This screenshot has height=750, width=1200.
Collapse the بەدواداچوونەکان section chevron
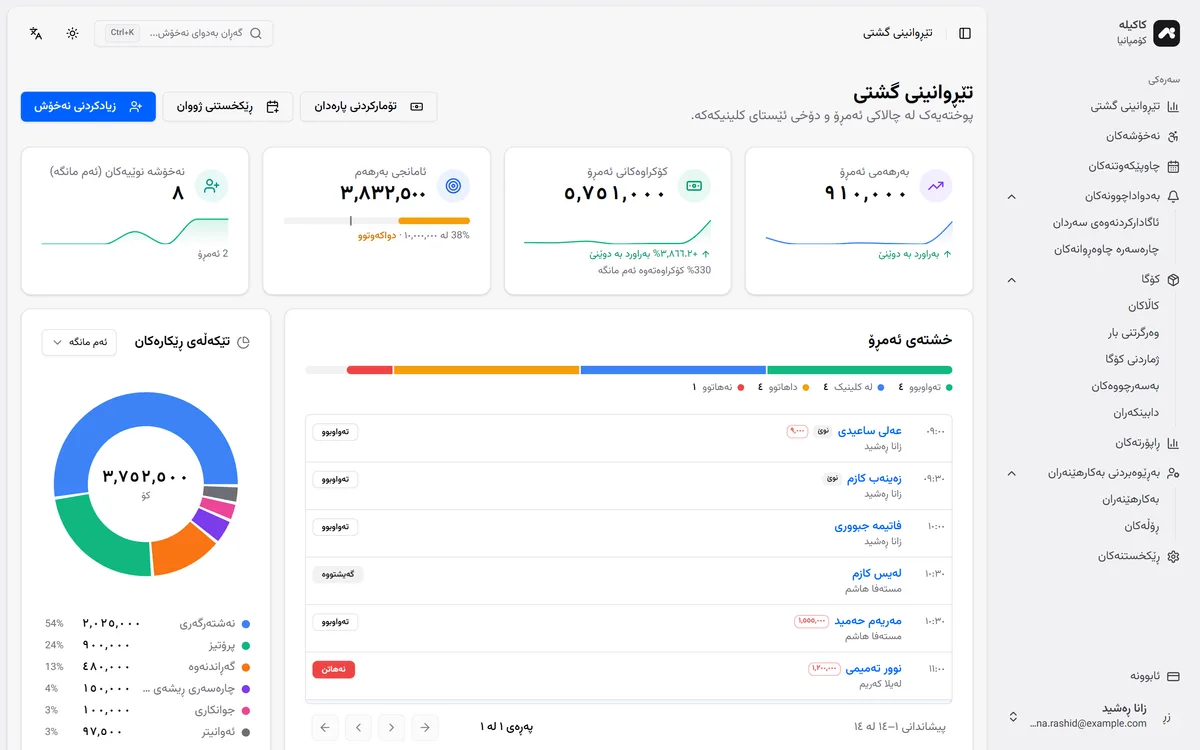click(1012, 196)
